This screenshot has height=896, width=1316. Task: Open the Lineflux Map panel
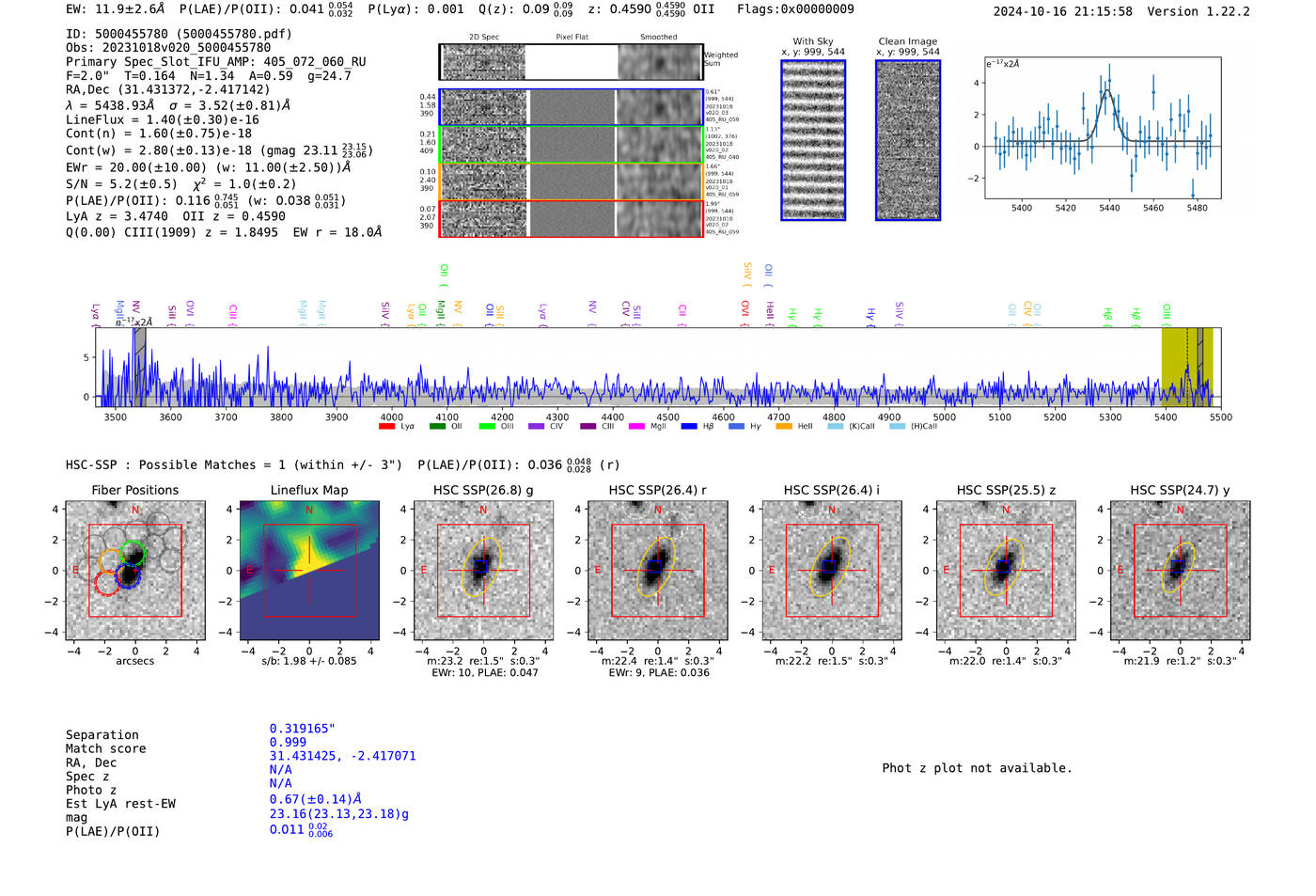pos(309,570)
